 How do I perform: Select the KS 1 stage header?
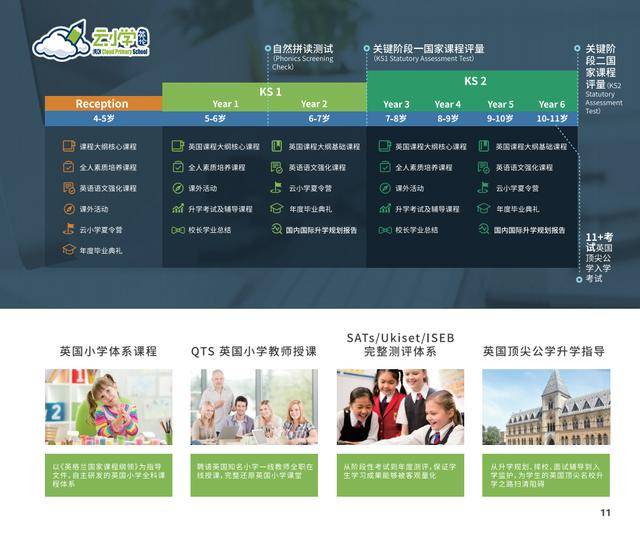(270, 90)
